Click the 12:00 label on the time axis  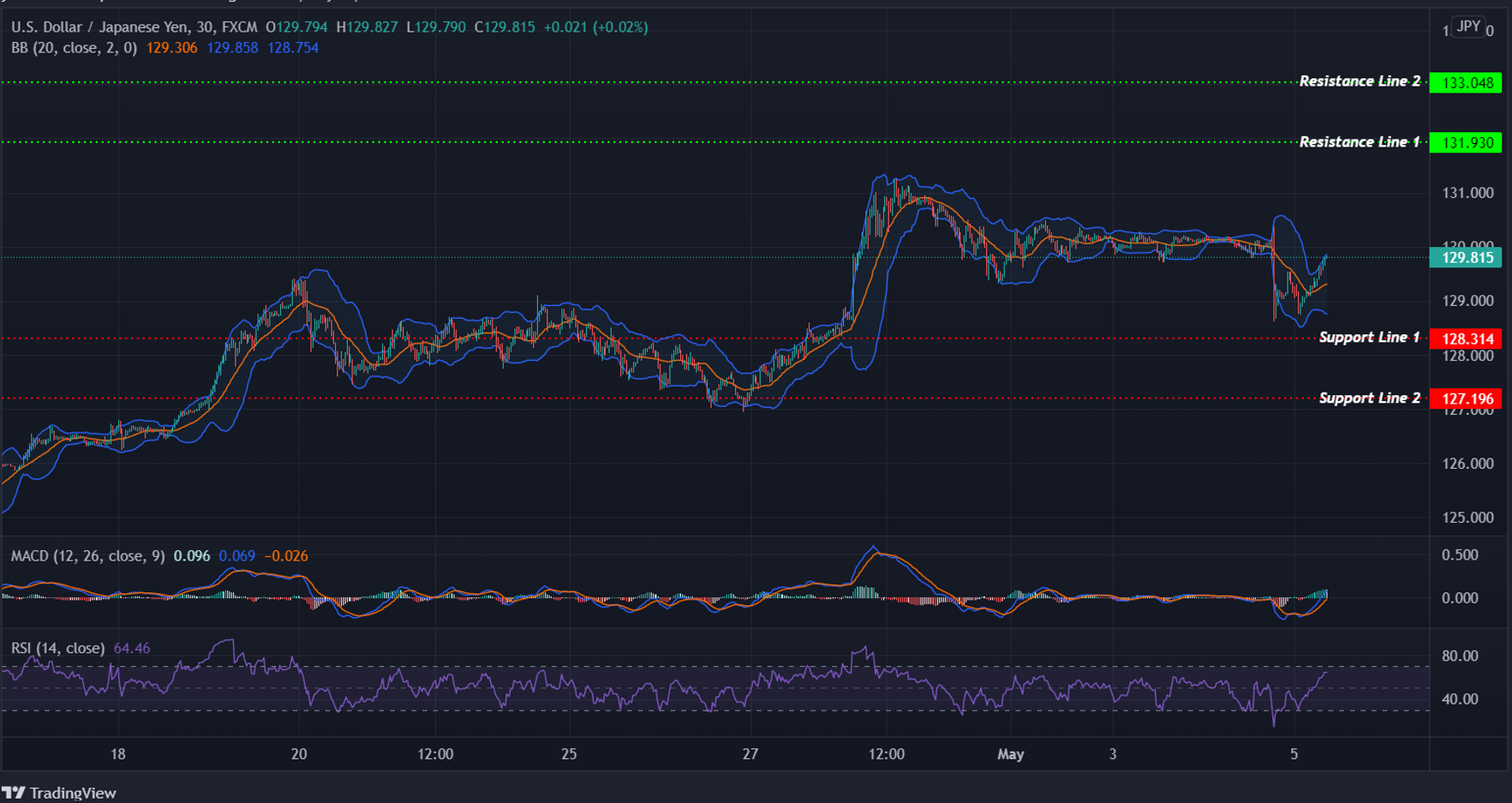(435, 754)
